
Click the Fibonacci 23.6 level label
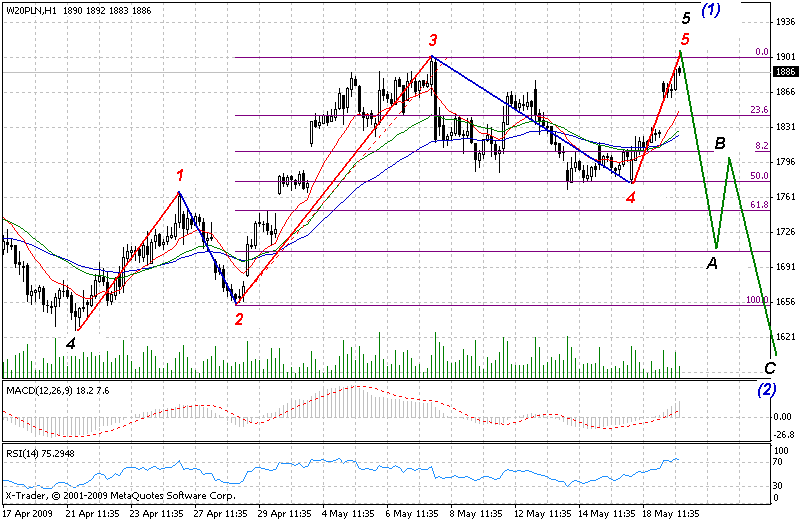pos(760,110)
